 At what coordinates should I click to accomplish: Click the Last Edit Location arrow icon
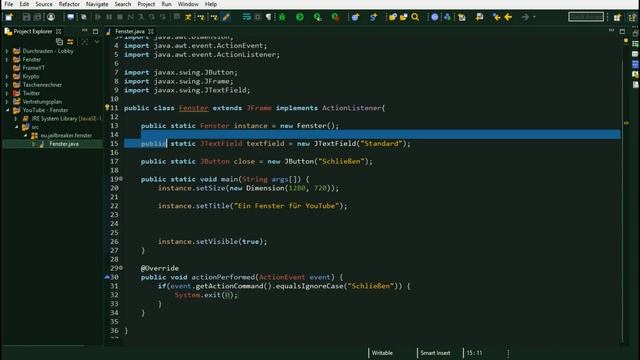pos(496,17)
